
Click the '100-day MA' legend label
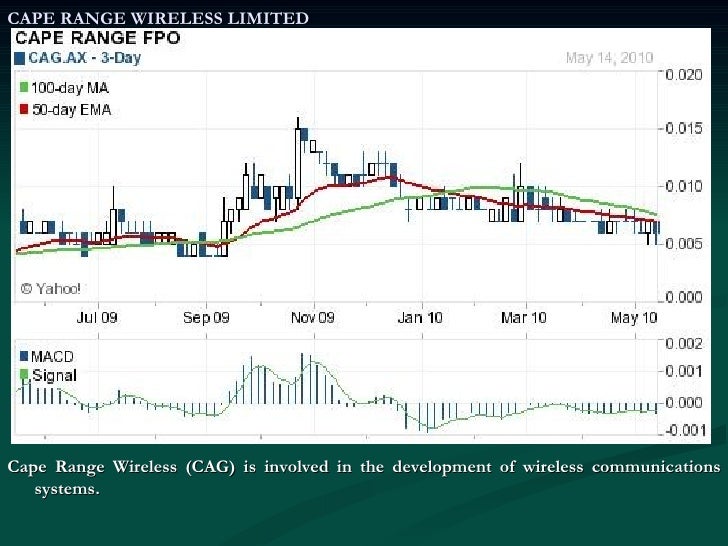70,87
